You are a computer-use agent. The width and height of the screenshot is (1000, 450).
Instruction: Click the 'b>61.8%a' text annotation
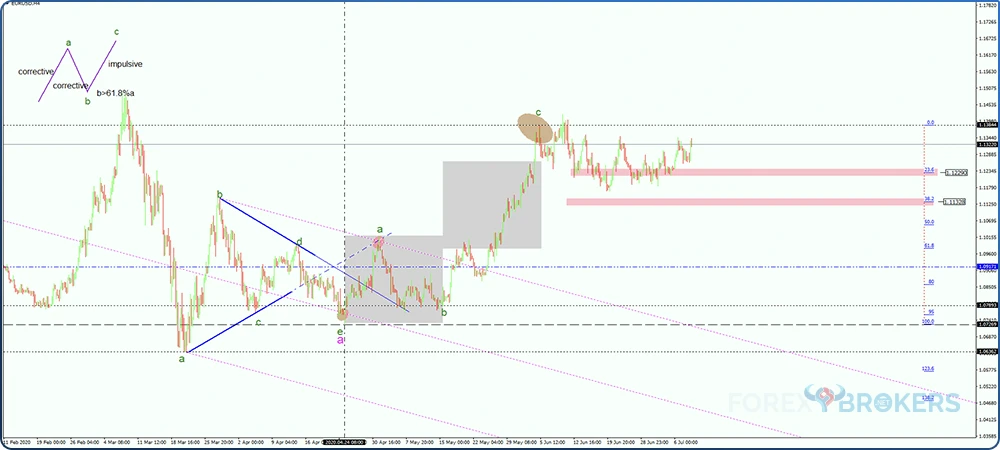click(x=115, y=93)
